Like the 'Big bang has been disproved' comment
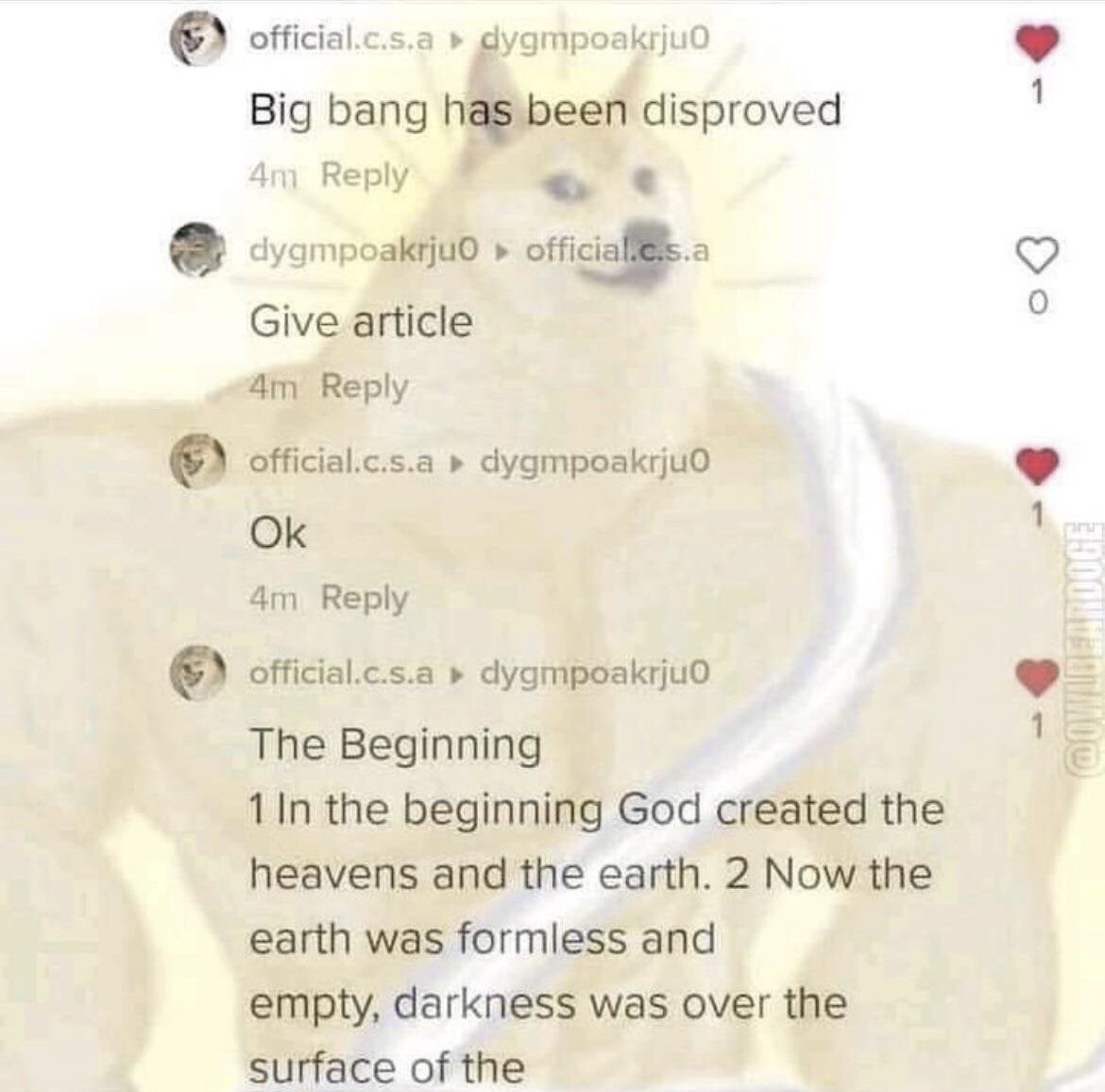Screen dimensions: 1105x1092 tap(1037, 43)
